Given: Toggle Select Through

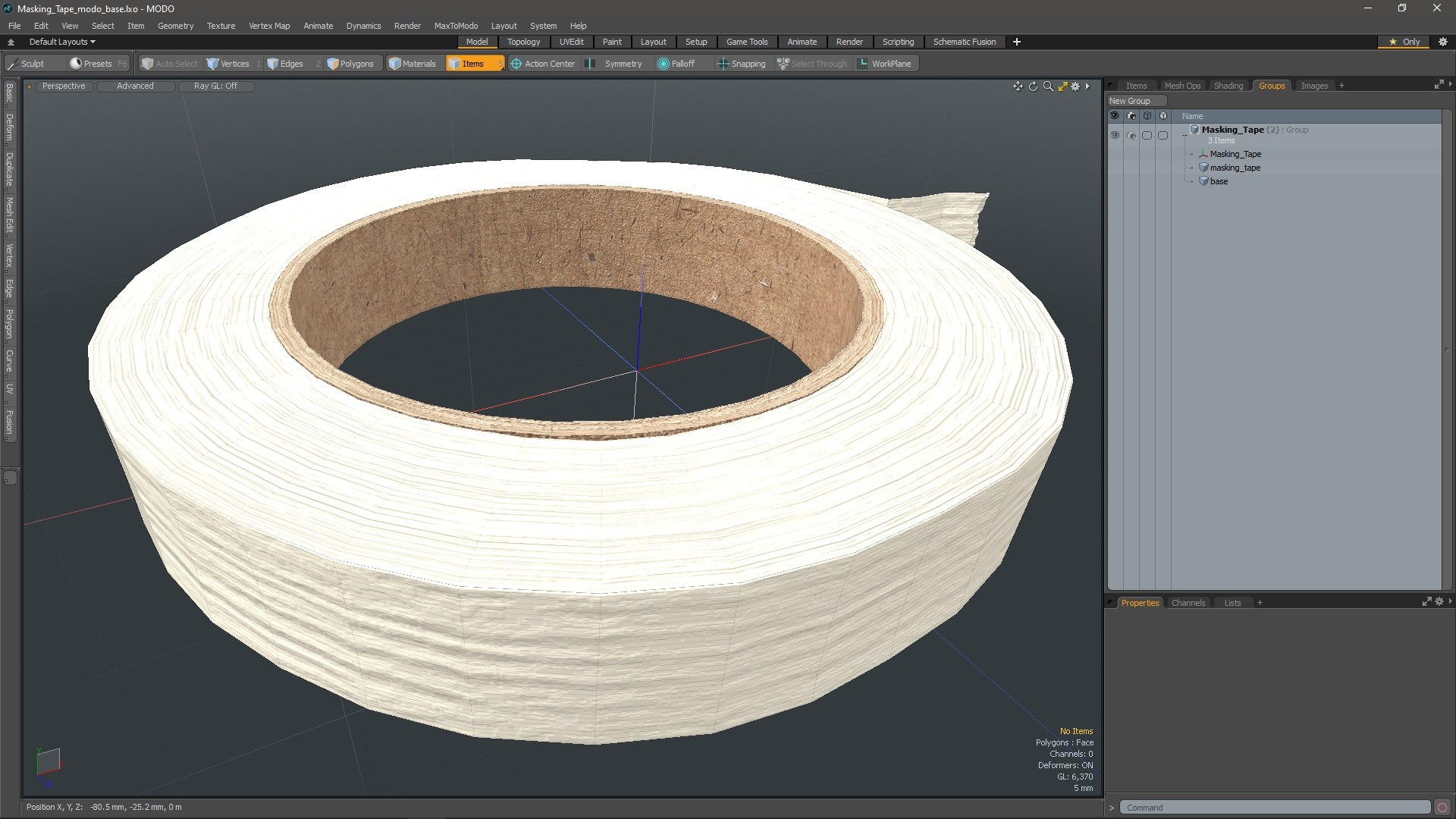Looking at the screenshot, I should [x=812, y=64].
